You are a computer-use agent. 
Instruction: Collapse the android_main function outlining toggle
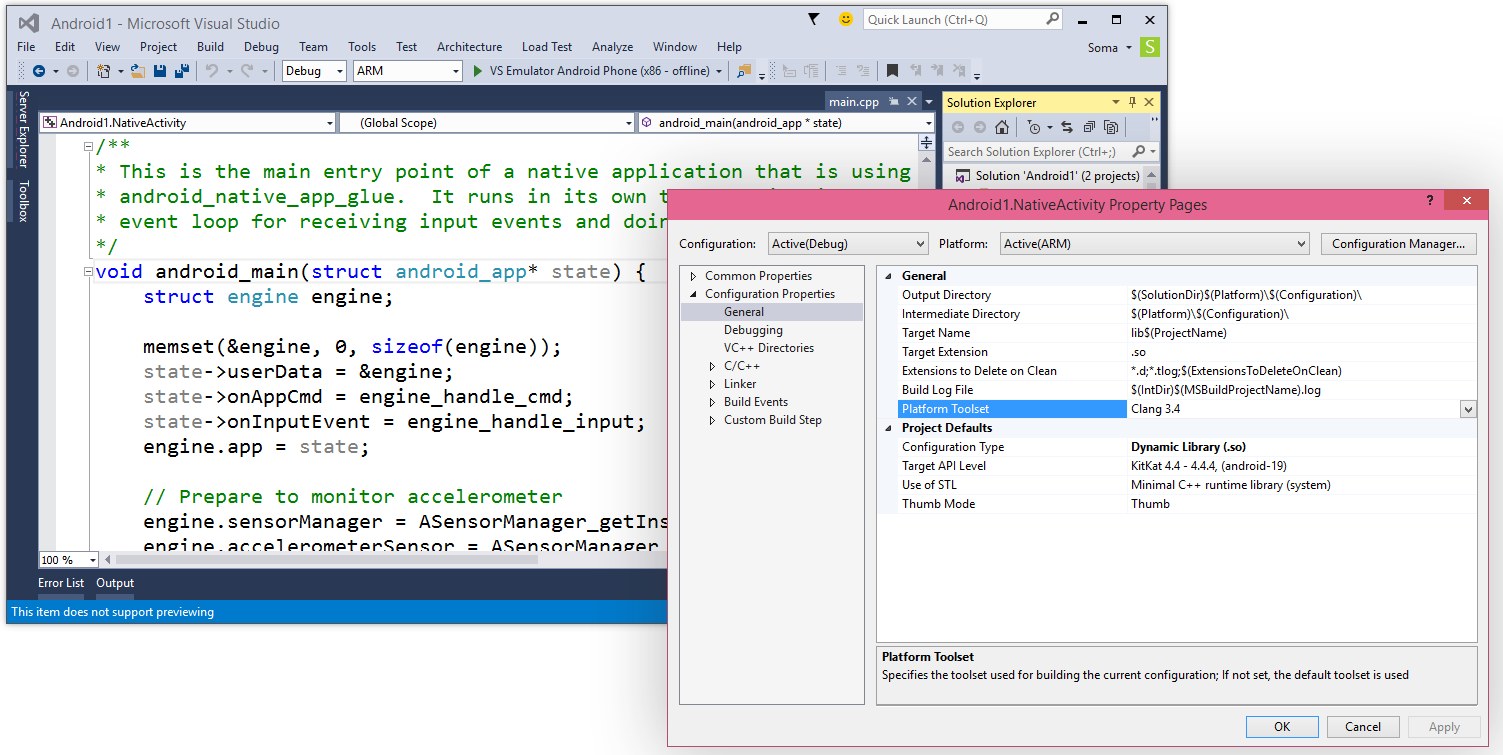(x=89, y=271)
